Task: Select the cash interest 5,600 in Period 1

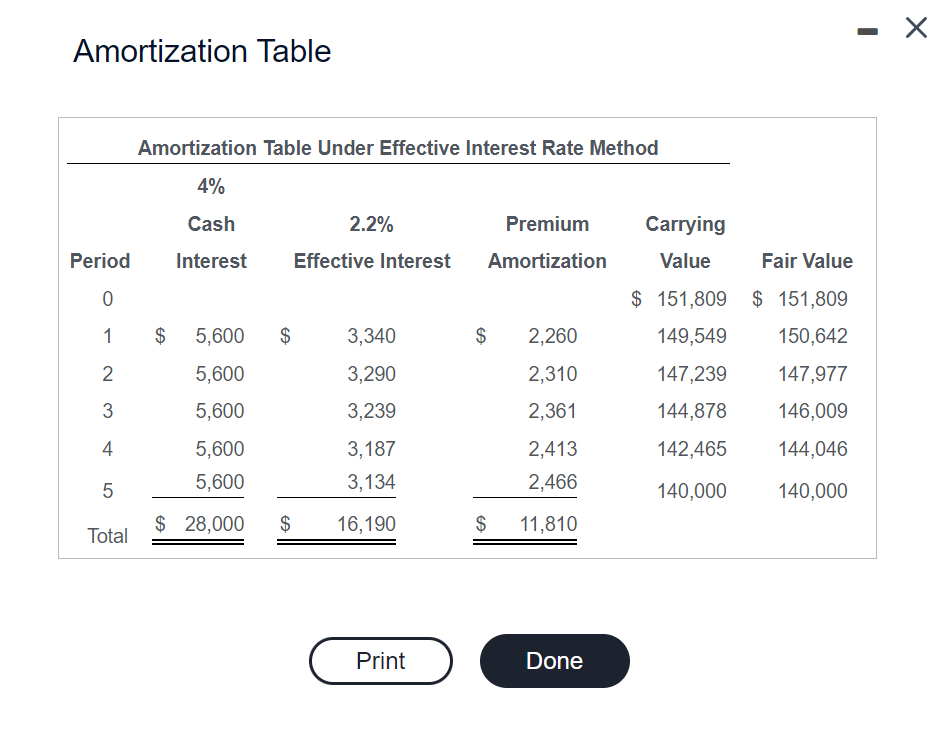Action: click(x=220, y=336)
